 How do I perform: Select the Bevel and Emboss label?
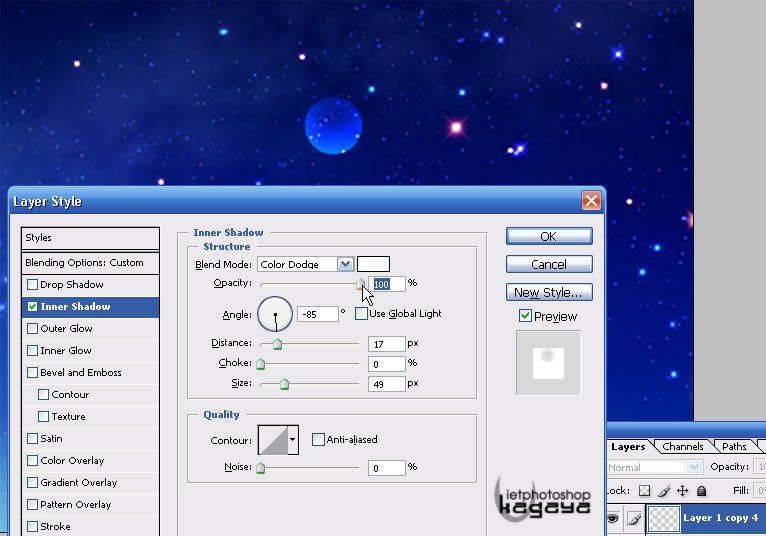click(81, 372)
